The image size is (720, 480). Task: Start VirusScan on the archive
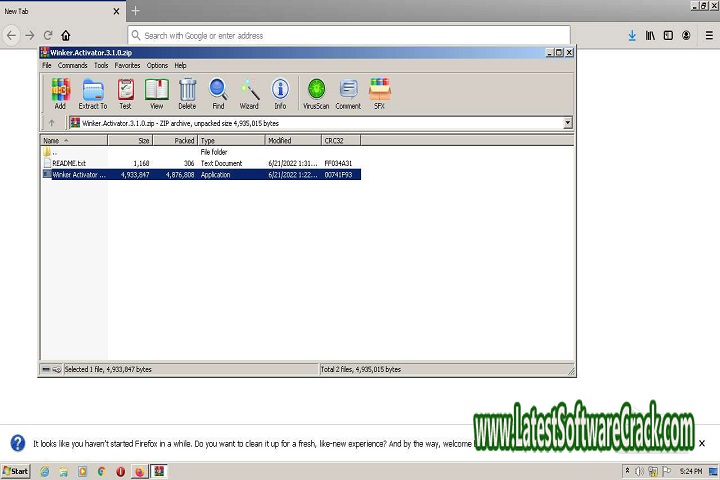coord(316,94)
